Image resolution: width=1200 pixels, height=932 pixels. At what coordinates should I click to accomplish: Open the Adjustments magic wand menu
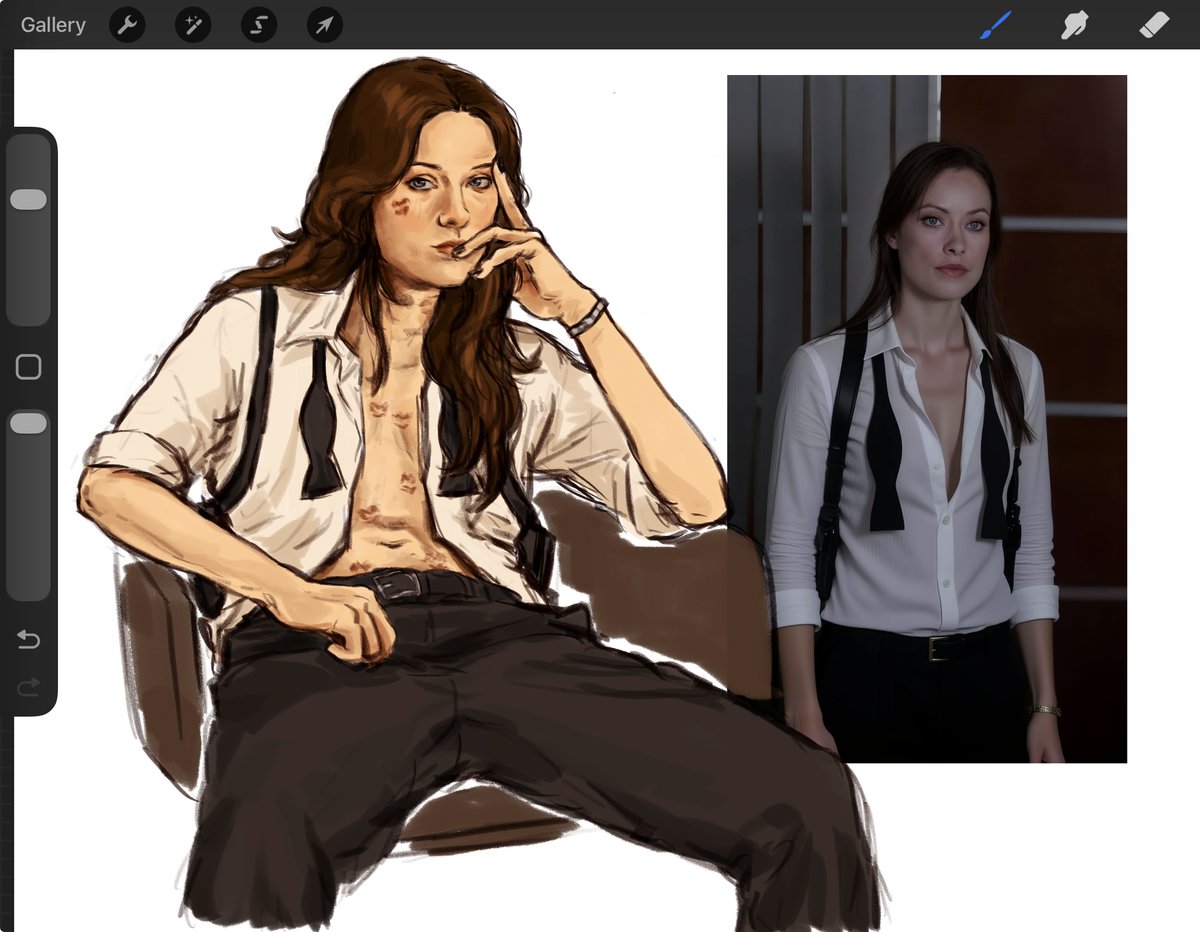(193, 25)
